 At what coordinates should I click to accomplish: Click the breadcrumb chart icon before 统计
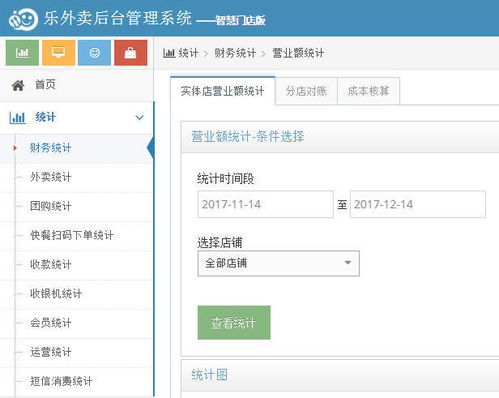point(169,53)
